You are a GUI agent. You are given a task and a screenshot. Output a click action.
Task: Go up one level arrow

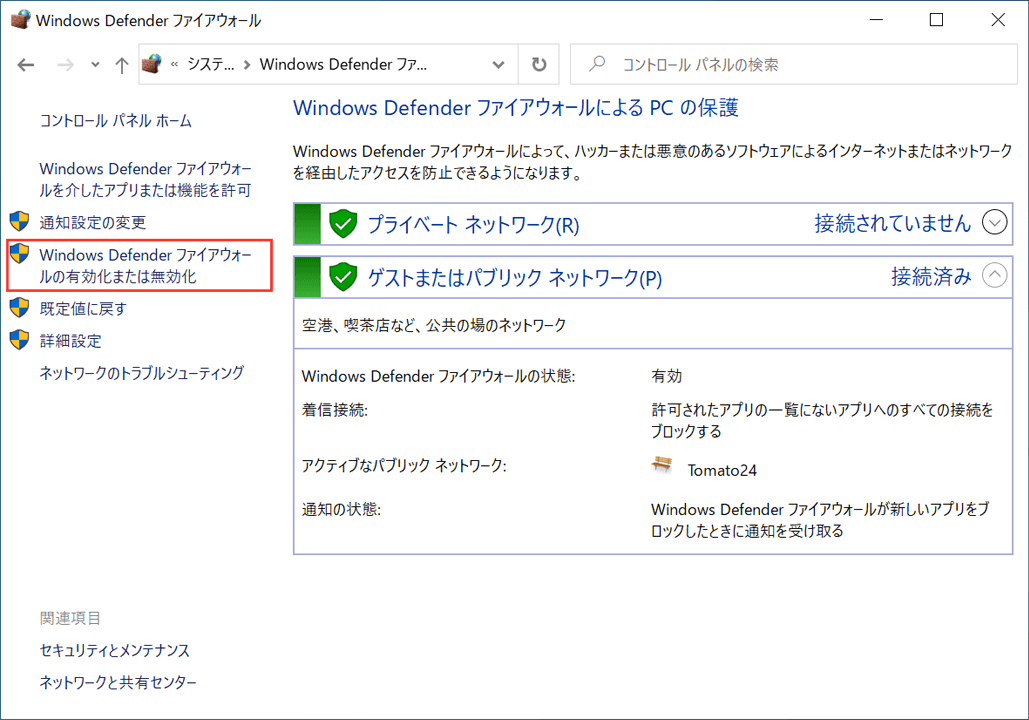(x=121, y=64)
